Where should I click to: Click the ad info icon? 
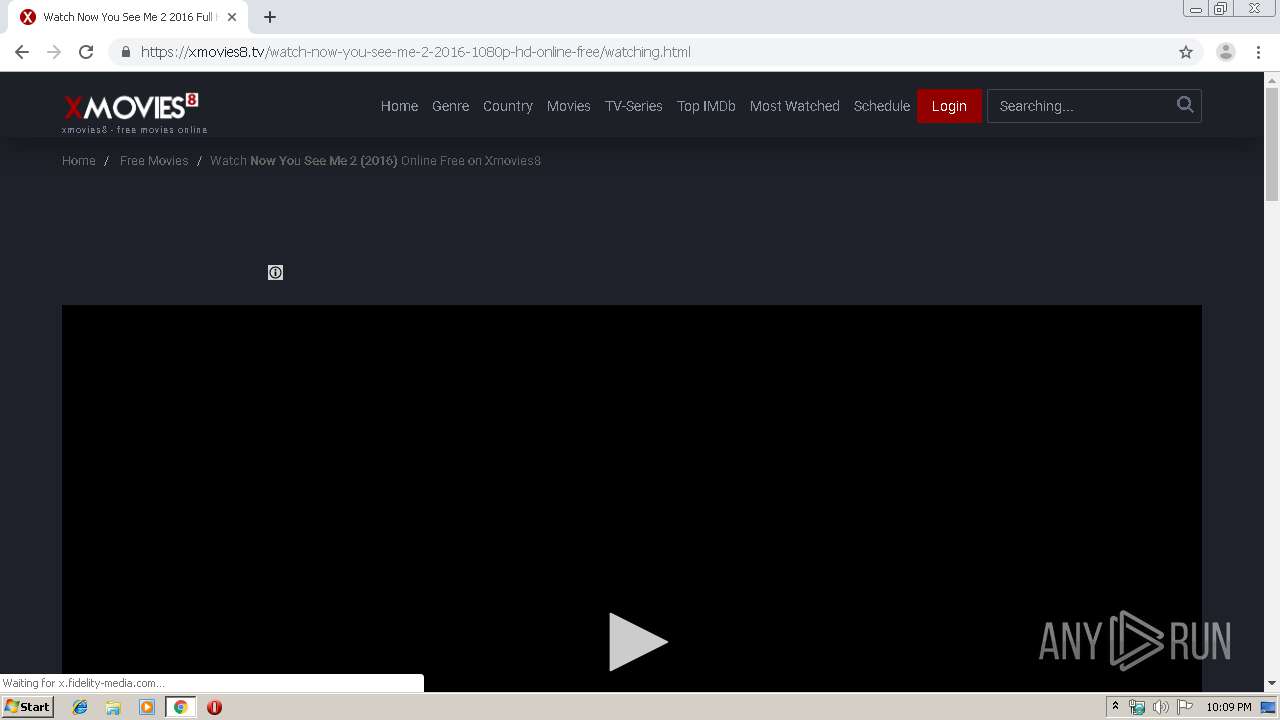[276, 272]
